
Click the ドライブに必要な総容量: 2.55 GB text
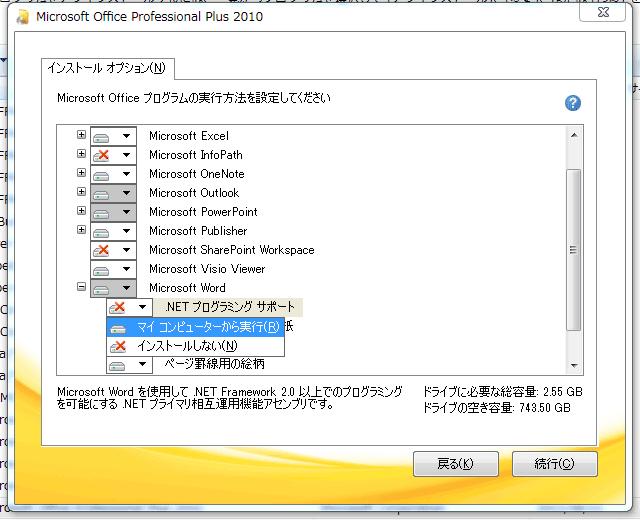click(502, 392)
